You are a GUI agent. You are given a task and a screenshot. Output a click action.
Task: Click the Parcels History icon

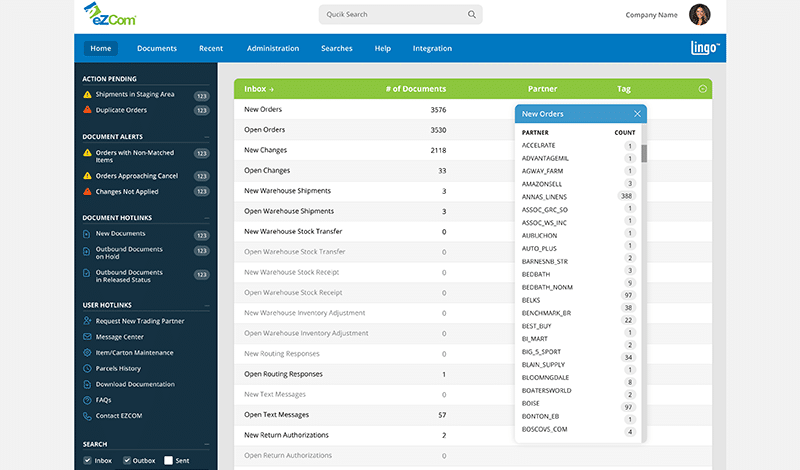pyautogui.click(x=88, y=369)
